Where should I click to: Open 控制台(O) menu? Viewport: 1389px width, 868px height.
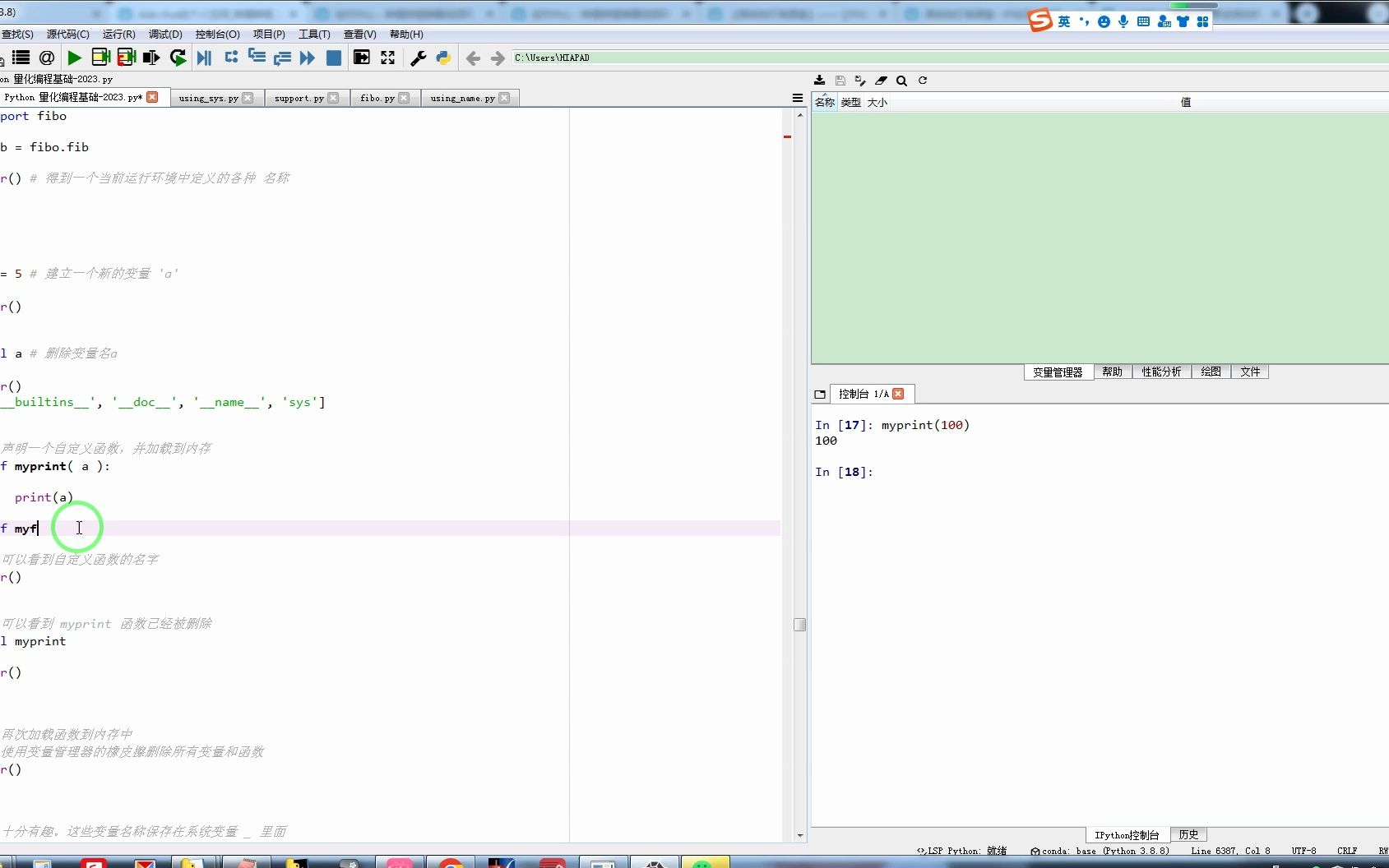218,35
